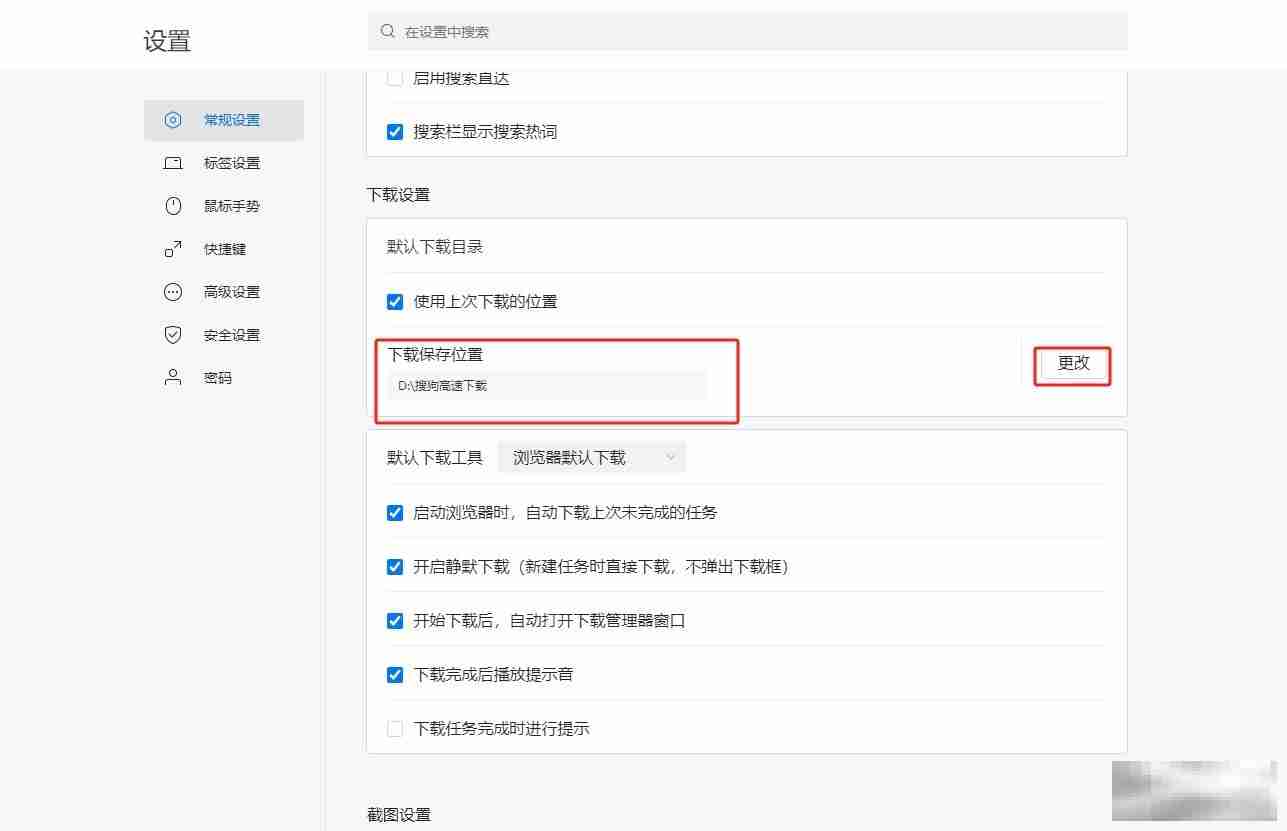
Task: Focus the 在设置中搜索 search field
Action: [747, 31]
